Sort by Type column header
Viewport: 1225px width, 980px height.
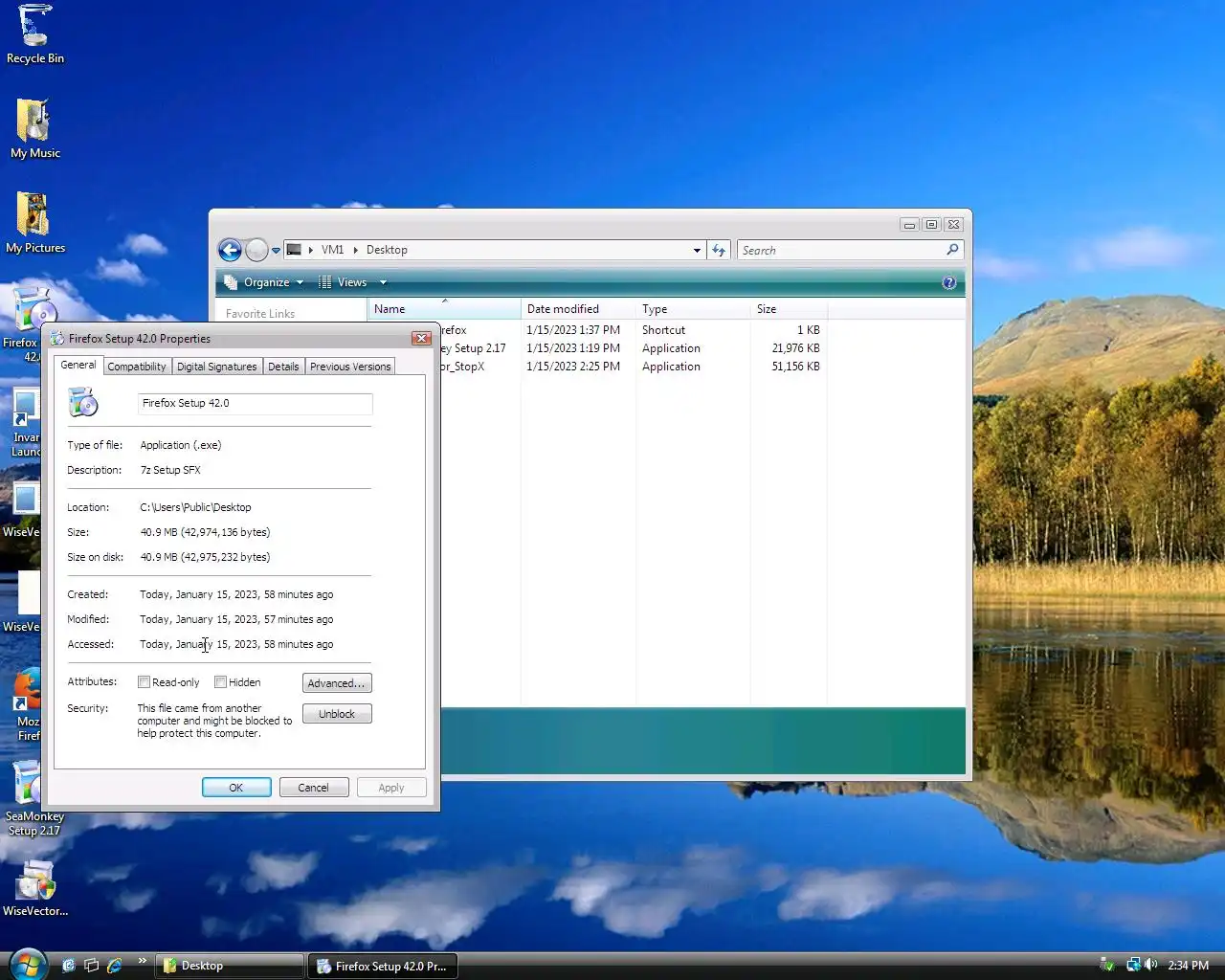694,309
